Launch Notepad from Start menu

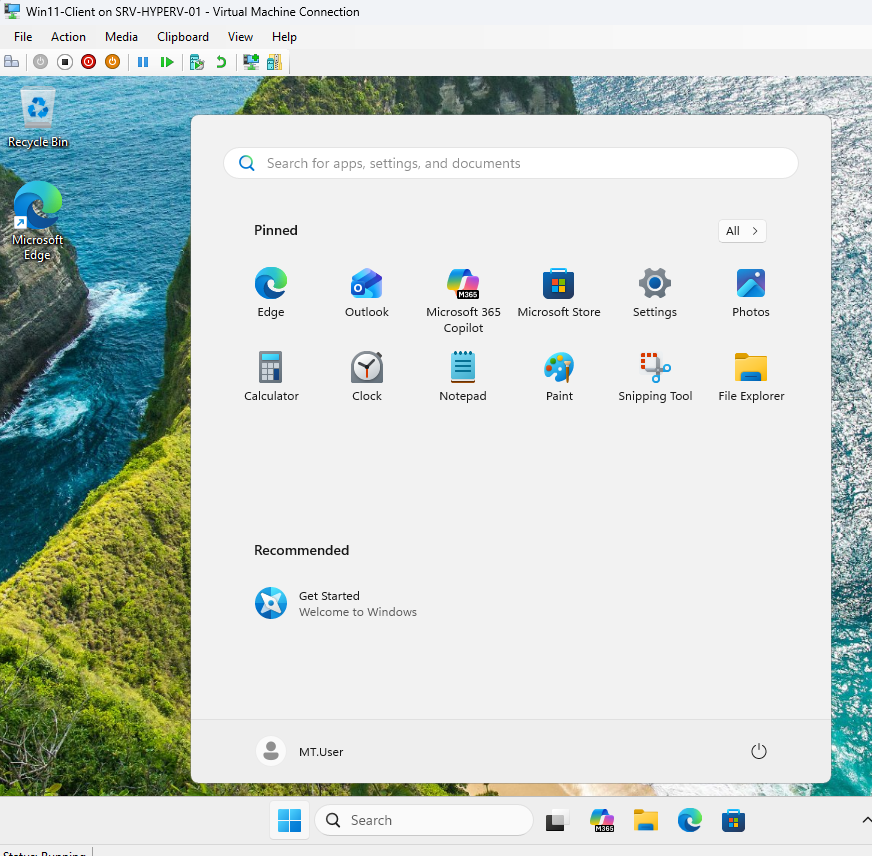coord(463,377)
